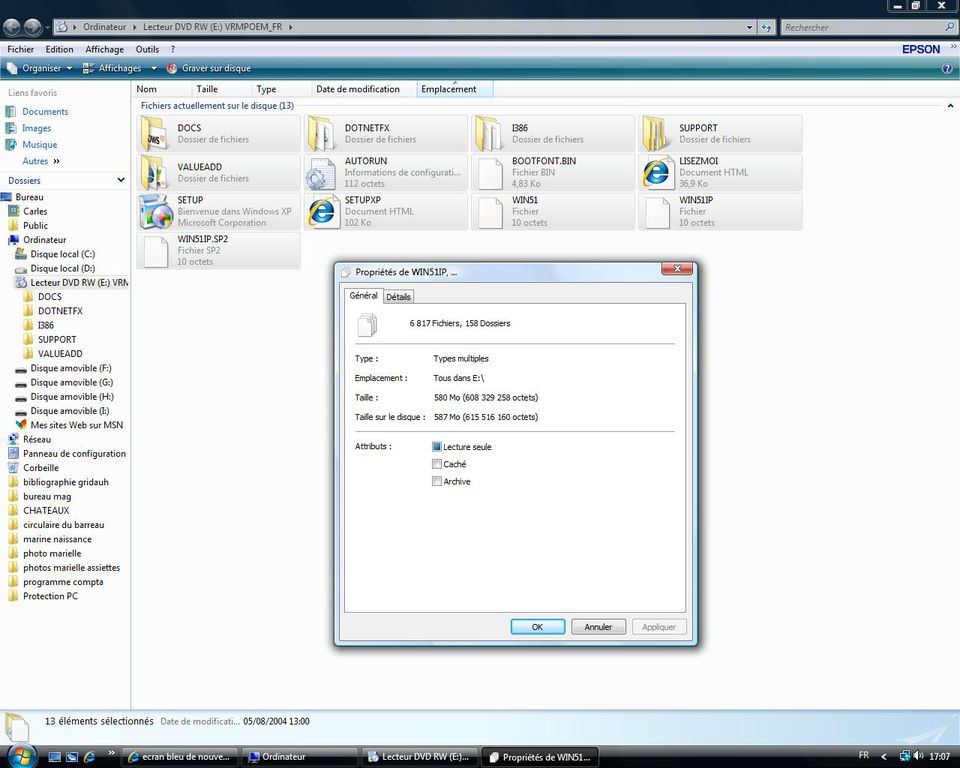Screen dimensions: 960x768
Task: Check the Archive attribute checkbox
Action: 437,481
